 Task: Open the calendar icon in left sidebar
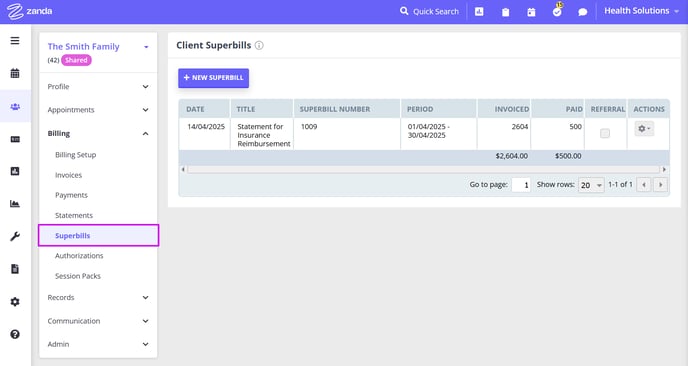(15, 73)
